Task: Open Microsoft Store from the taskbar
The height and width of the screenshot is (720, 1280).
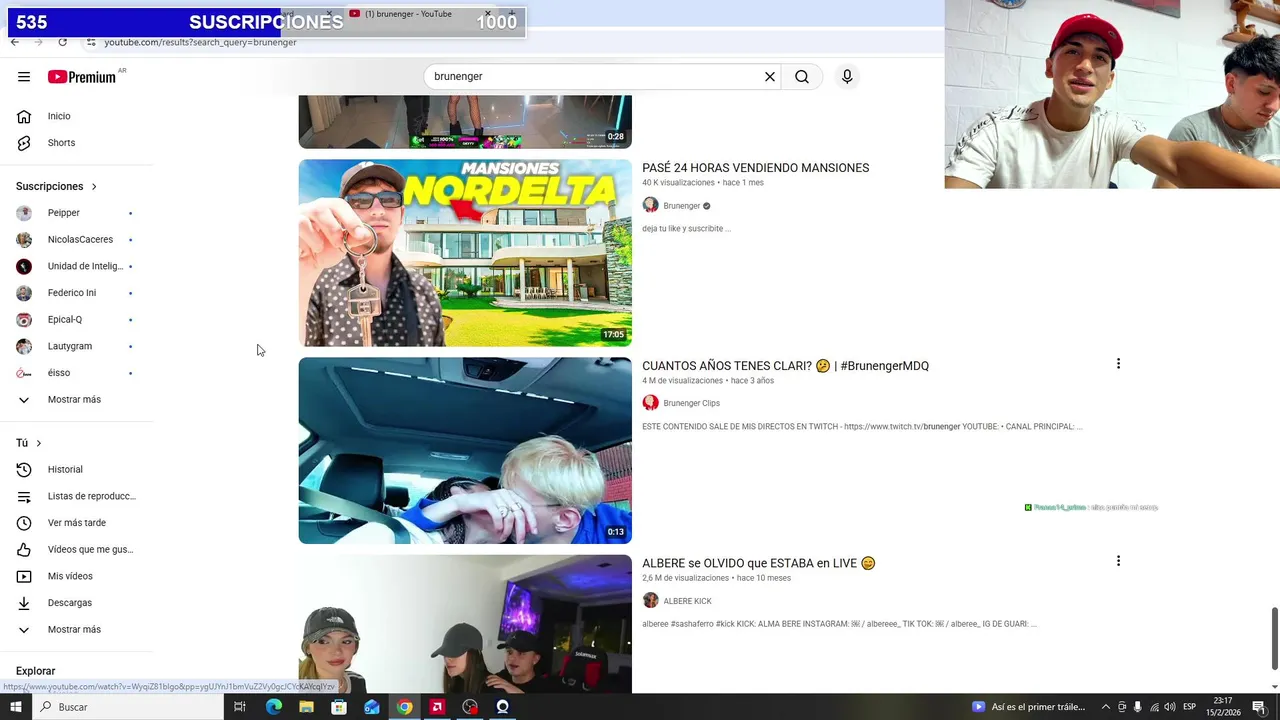Action: click(339, 707)
